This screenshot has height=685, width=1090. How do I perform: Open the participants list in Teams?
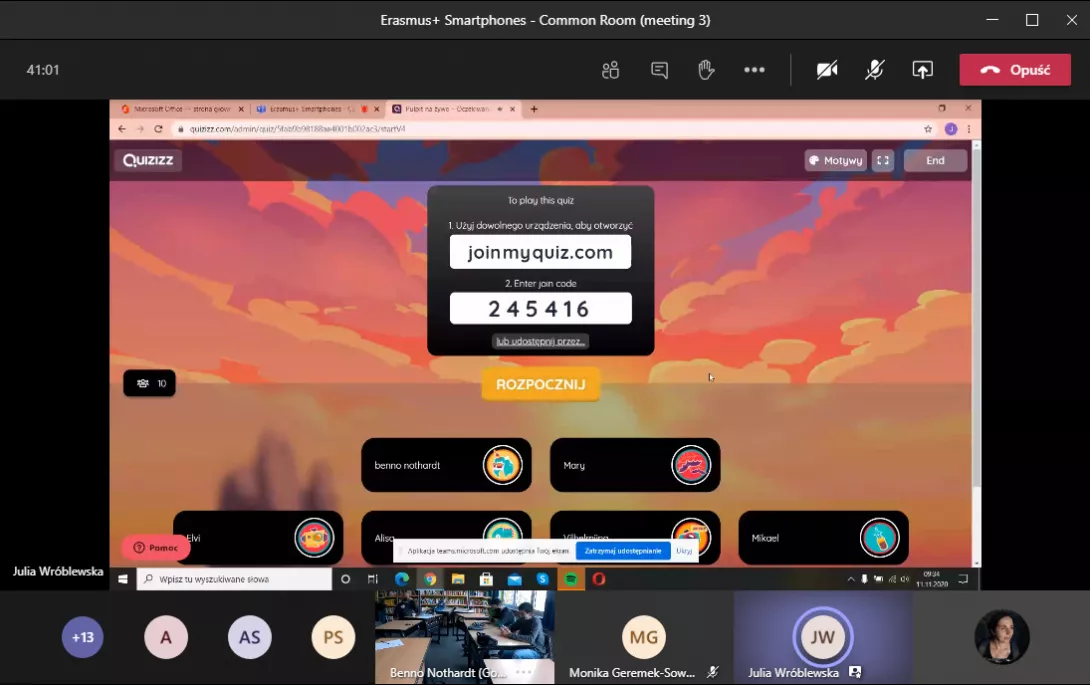[610, 70]
